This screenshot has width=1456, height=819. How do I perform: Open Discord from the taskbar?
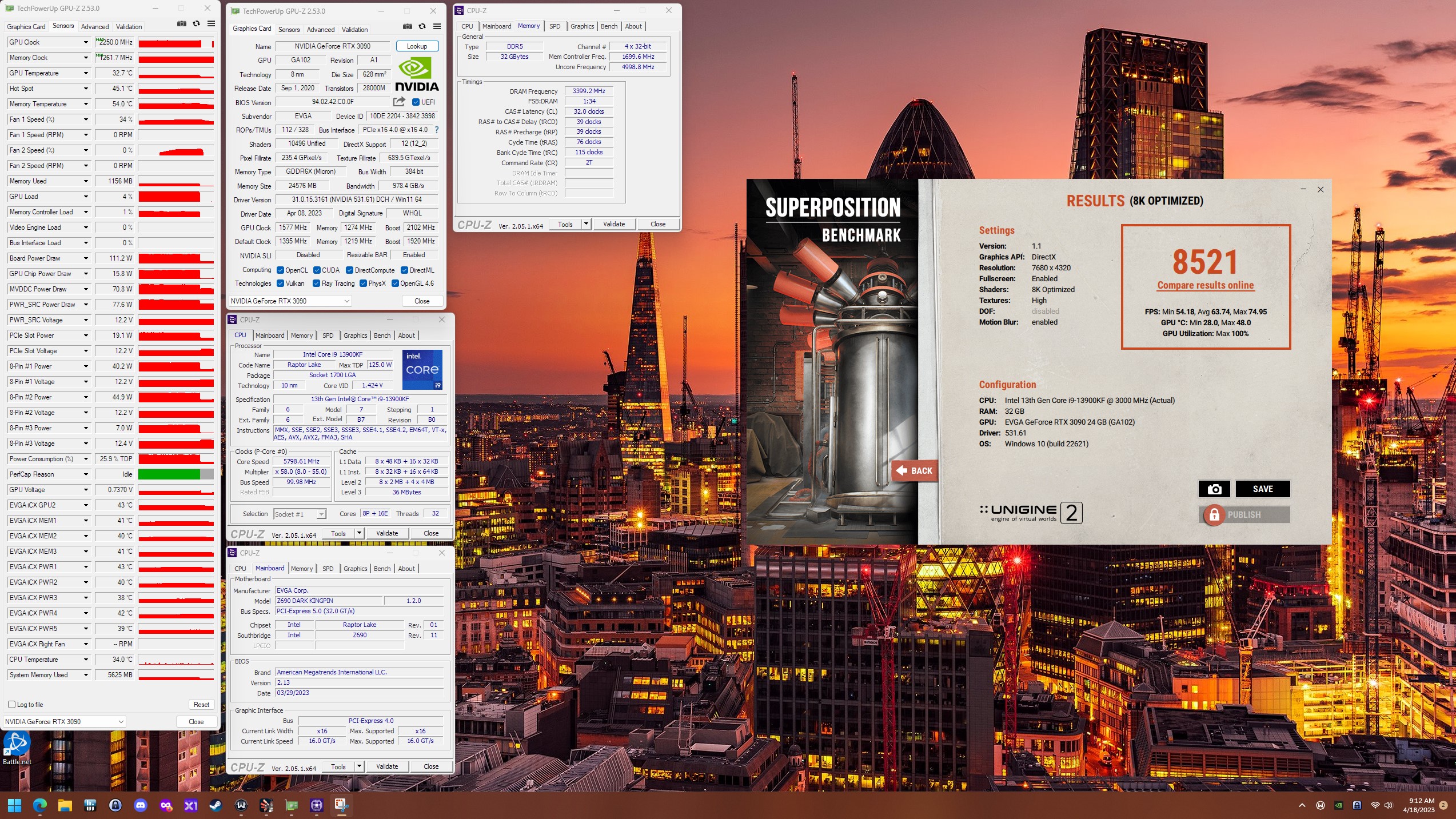(140, 805)
